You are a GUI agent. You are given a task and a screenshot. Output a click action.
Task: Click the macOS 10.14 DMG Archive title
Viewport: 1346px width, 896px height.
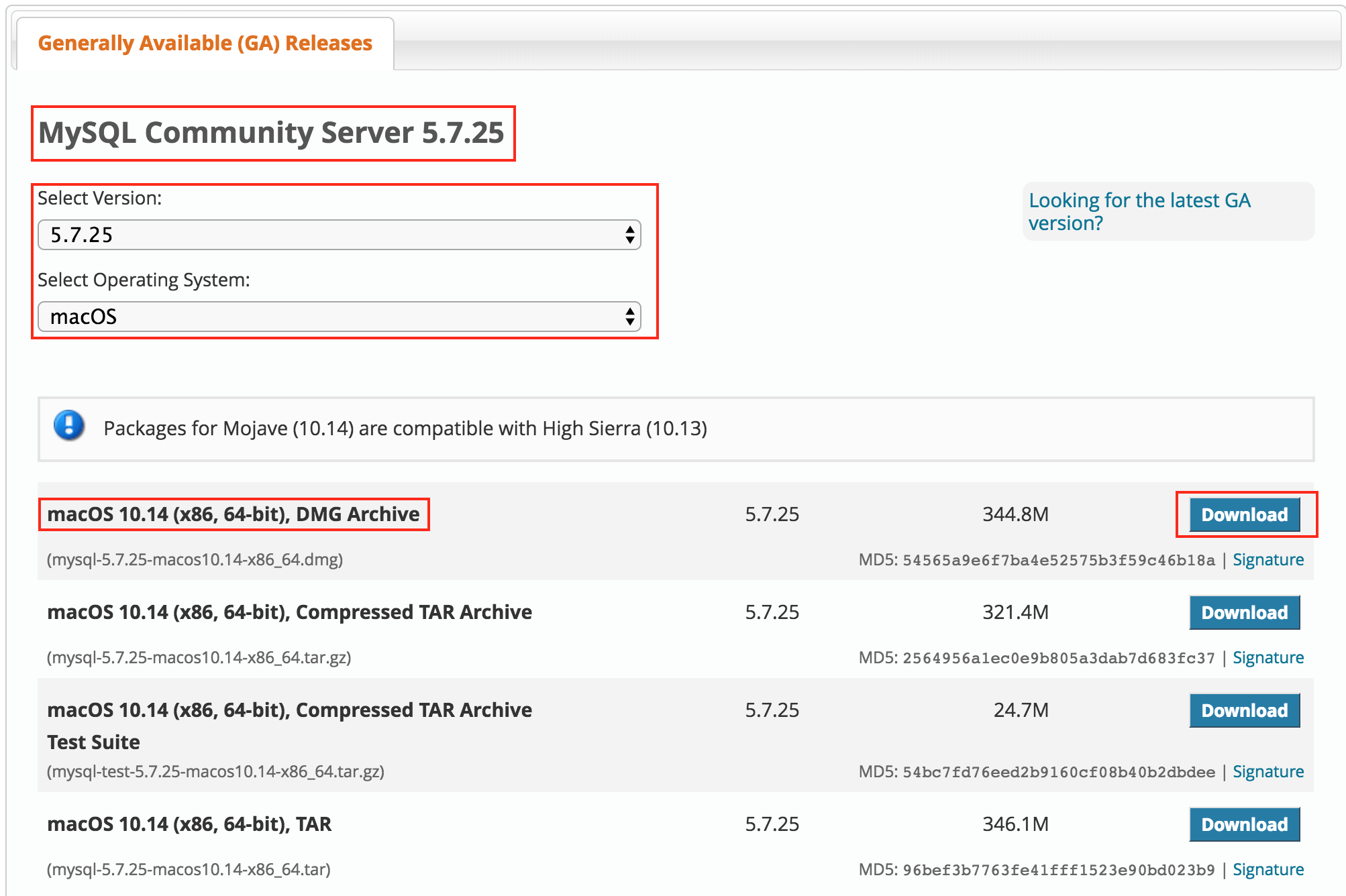tap(233, 514)
